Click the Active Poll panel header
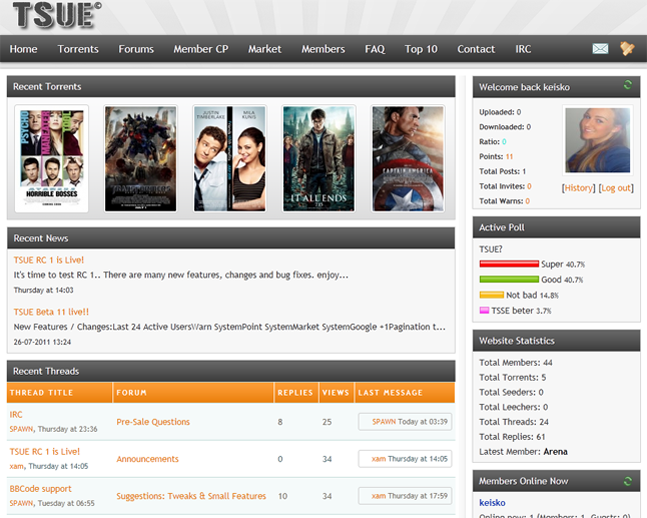647x518 pixels. (556, 227)
